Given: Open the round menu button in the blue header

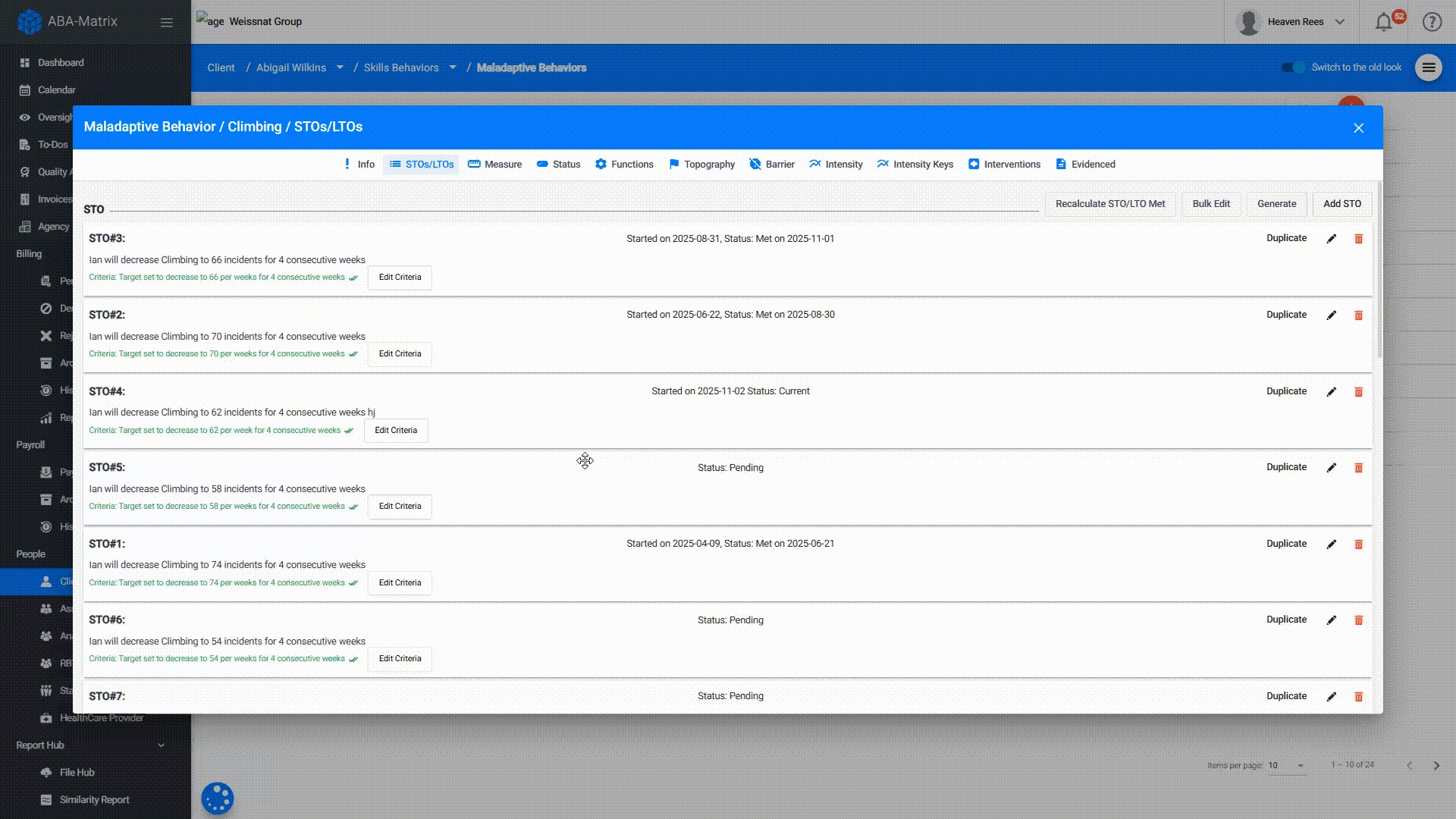Looking at the screenshot, I should click(x=1428, y=67).
